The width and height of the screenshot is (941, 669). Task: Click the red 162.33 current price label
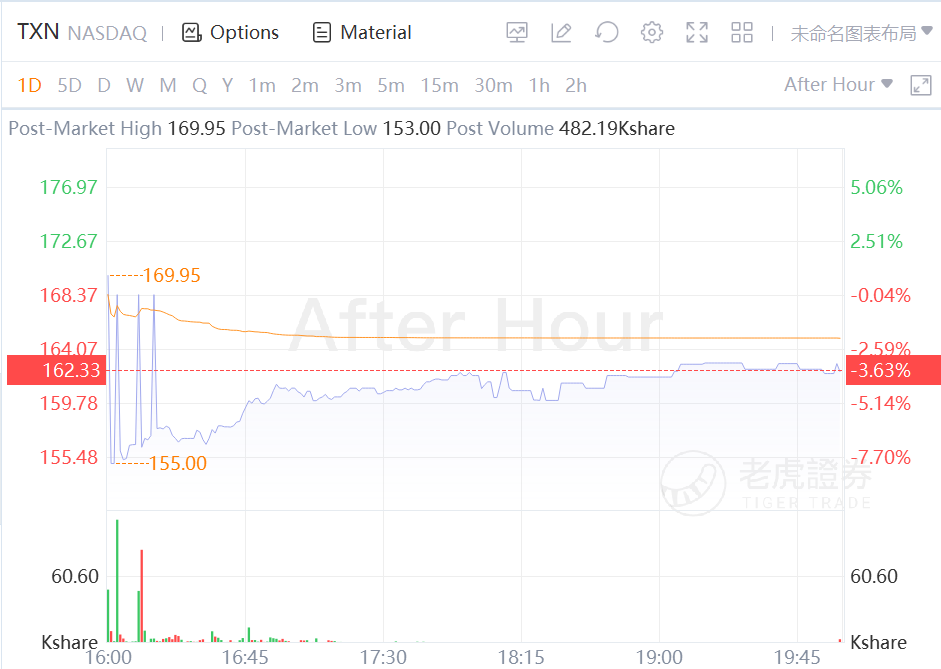point(56,371)
